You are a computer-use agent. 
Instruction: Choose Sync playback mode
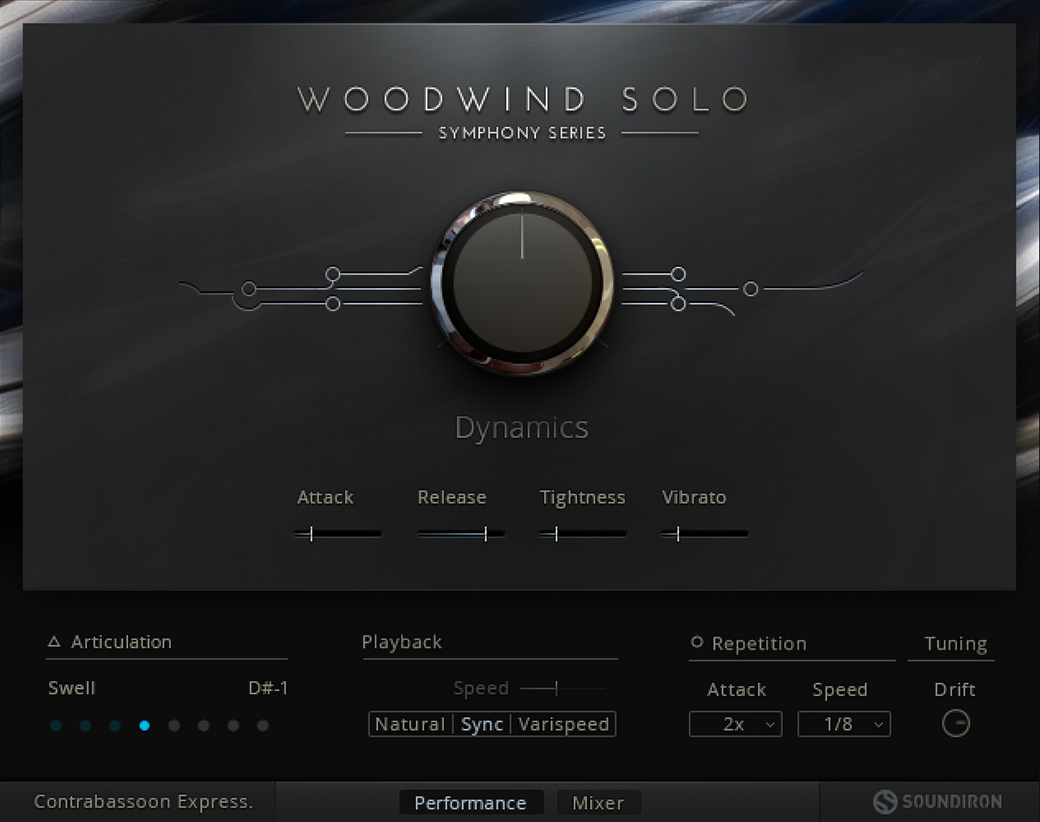pyautogui.click(x=482, y=724)
